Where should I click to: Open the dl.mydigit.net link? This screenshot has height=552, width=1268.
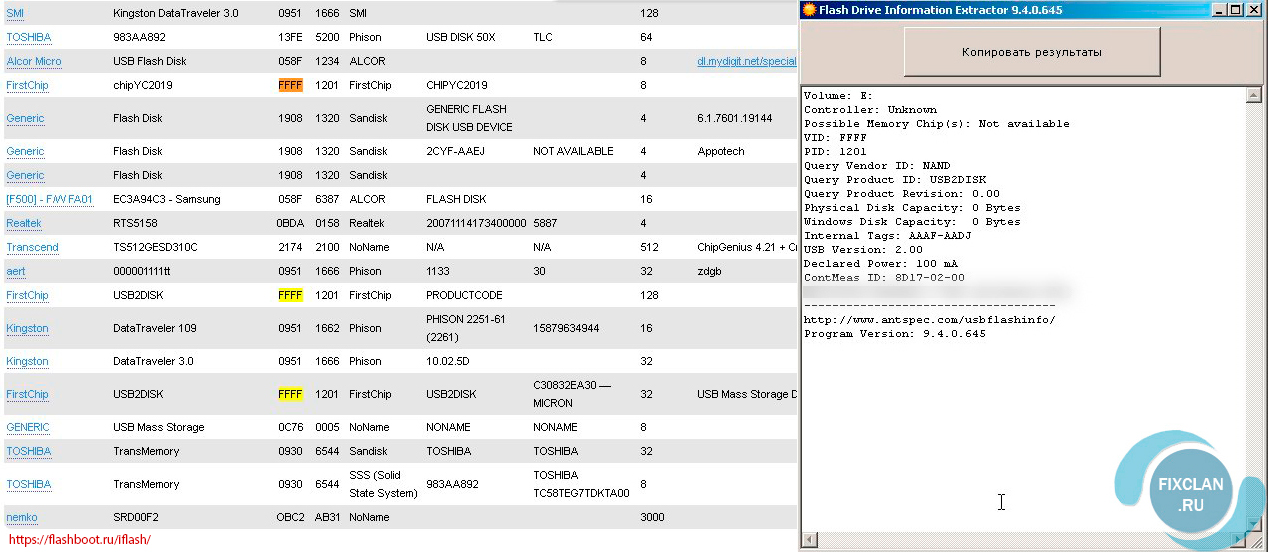tap(746, 61)
